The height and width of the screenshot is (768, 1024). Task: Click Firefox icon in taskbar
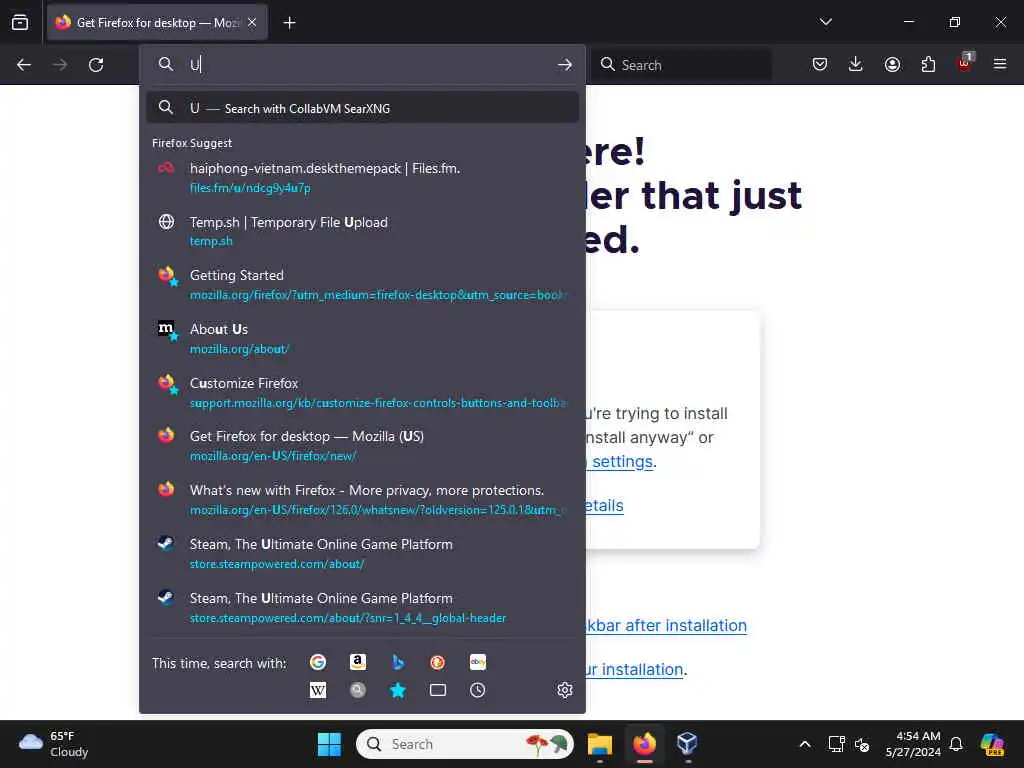pos(645,744)
